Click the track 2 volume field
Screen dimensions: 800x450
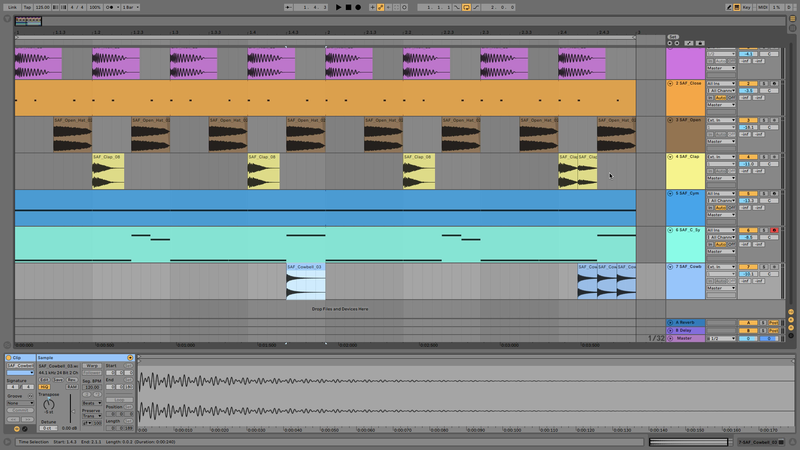coord(748,90)
